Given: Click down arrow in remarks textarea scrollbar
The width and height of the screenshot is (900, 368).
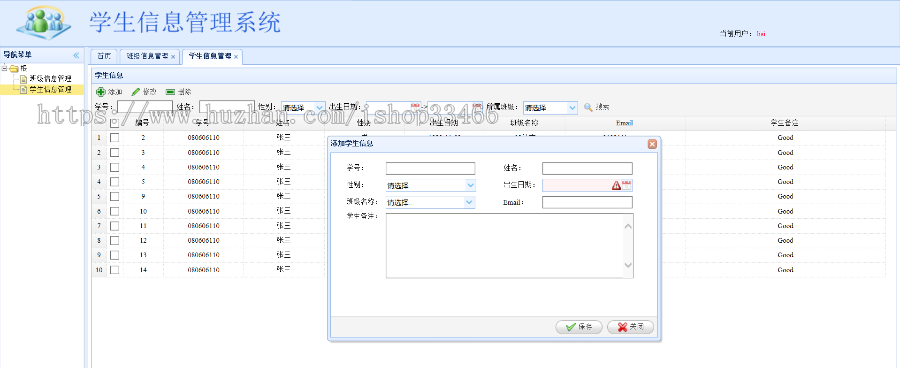Looking at the screenshot, I should pos(628,265).
